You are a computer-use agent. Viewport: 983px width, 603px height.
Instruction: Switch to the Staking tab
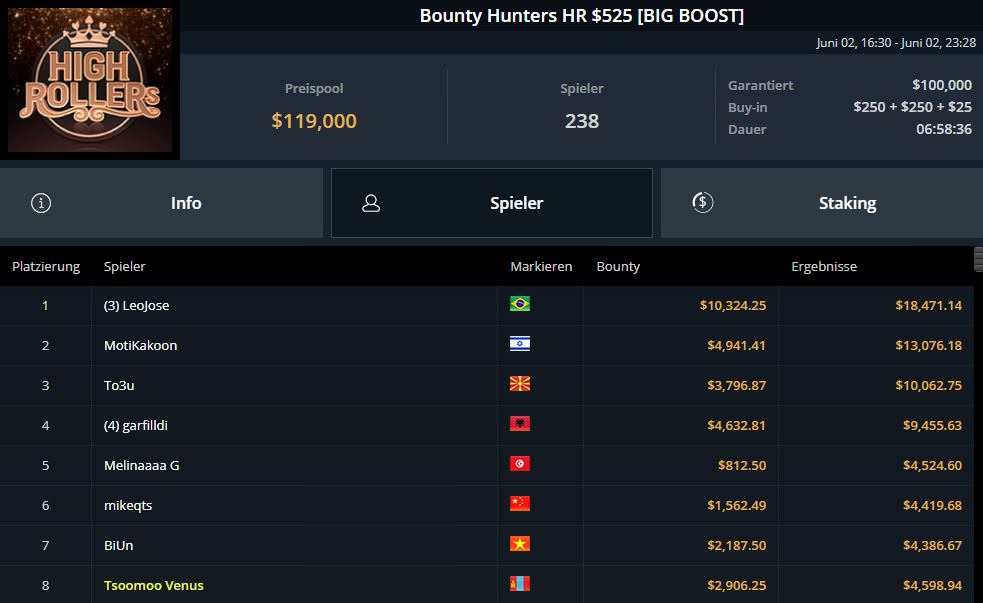[821, 203]
